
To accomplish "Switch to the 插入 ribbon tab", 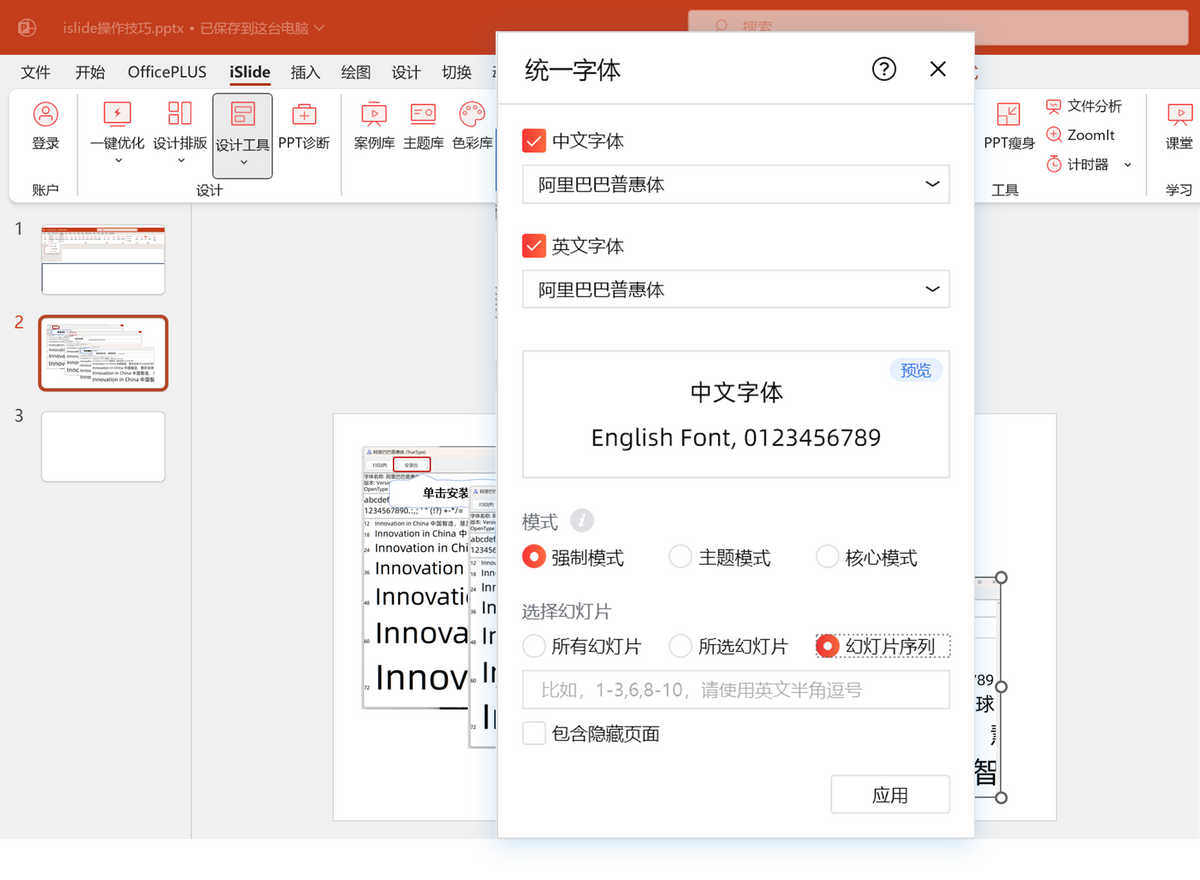I will pyautogui.click(x=305, y=72).
